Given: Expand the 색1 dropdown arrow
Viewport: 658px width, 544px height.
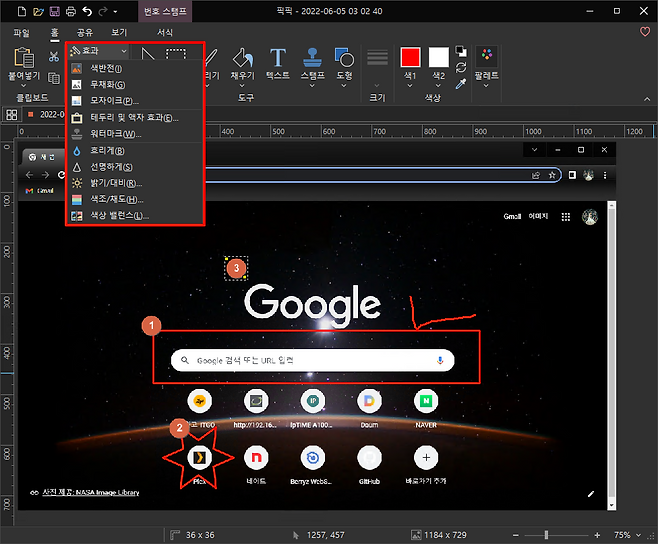Looking at the screenshot, I should pos(410,86).
